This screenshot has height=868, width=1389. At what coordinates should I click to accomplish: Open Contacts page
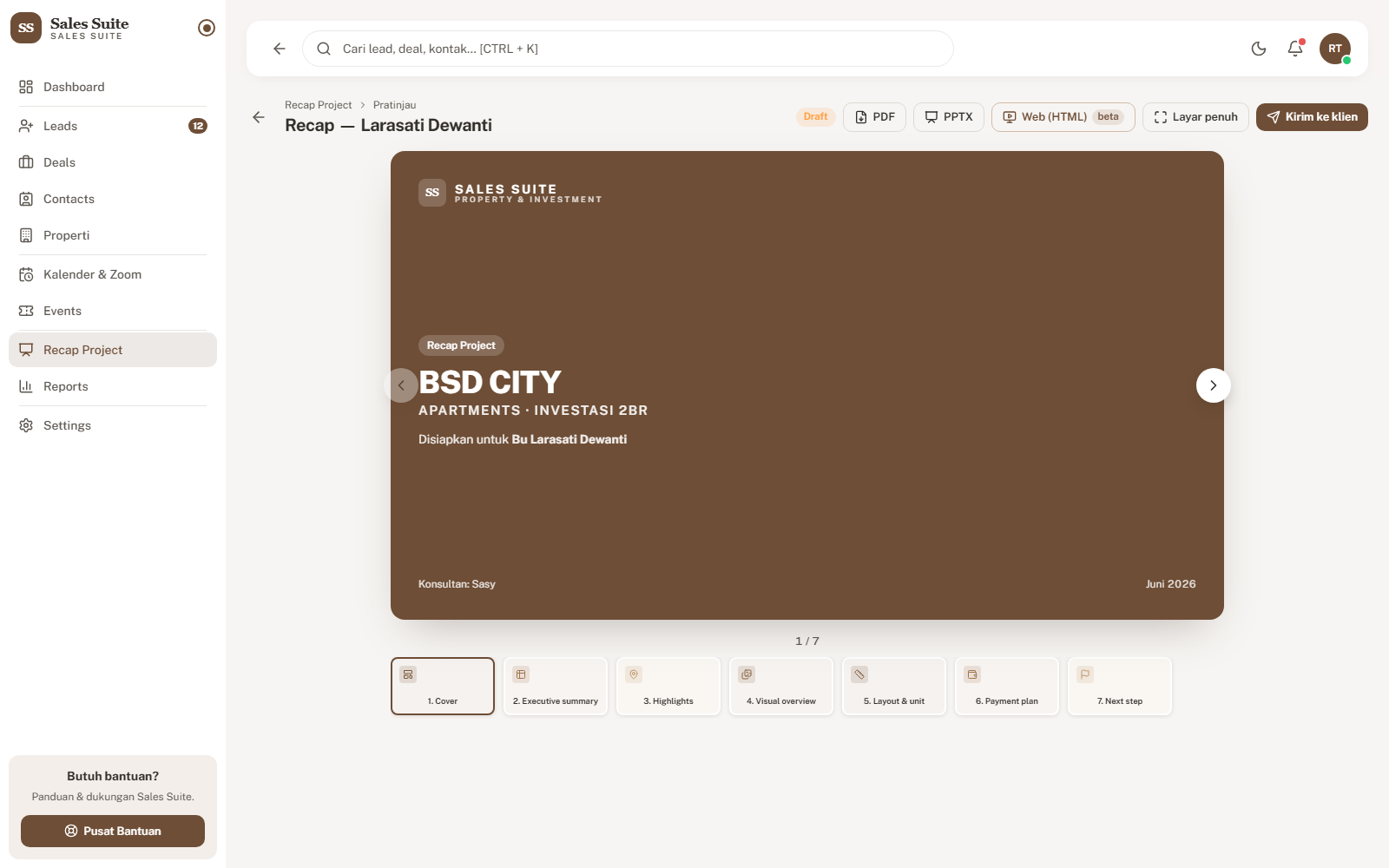click(x=113, y=199)
